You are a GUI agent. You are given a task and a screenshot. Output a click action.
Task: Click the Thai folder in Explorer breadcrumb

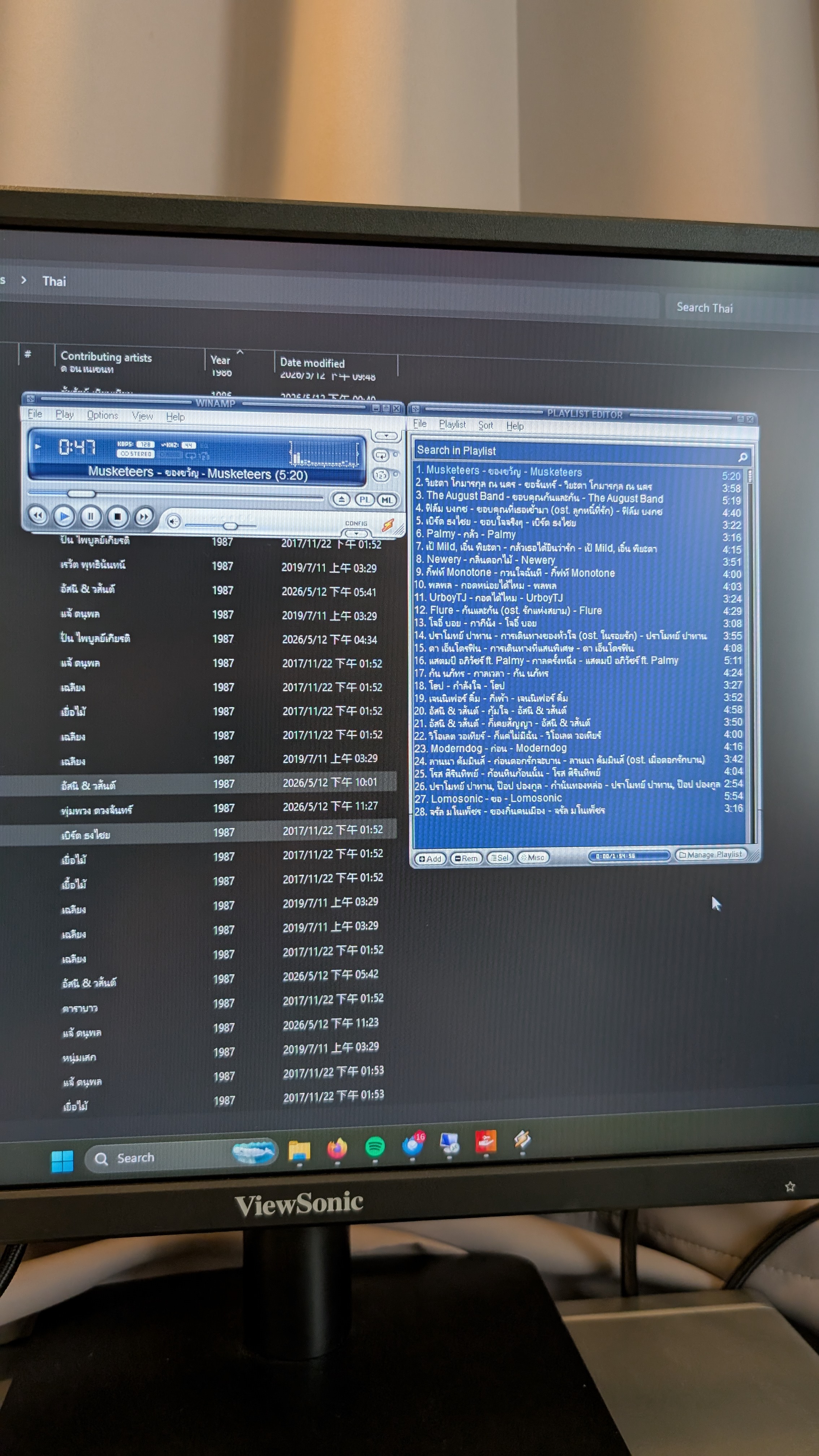pos(54,281)
